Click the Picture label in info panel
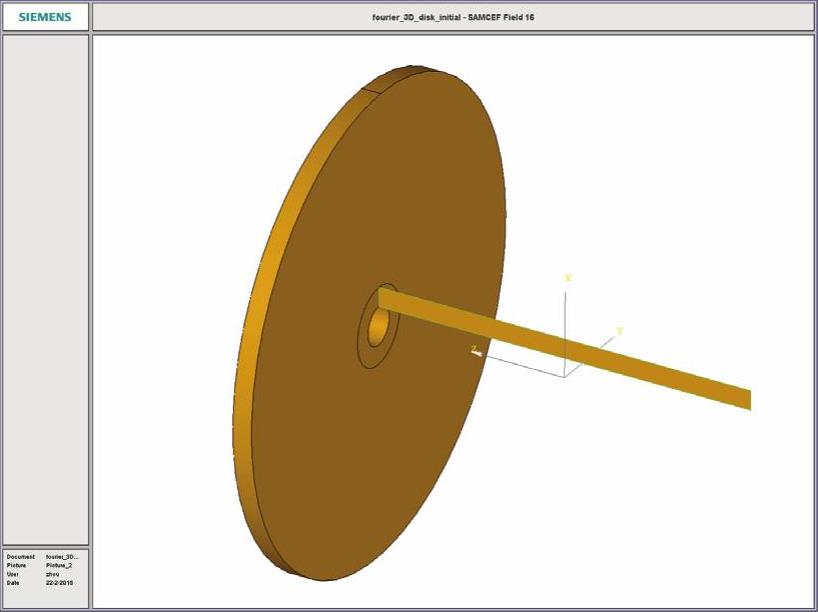The image size is (818, 612). (17, 565)
